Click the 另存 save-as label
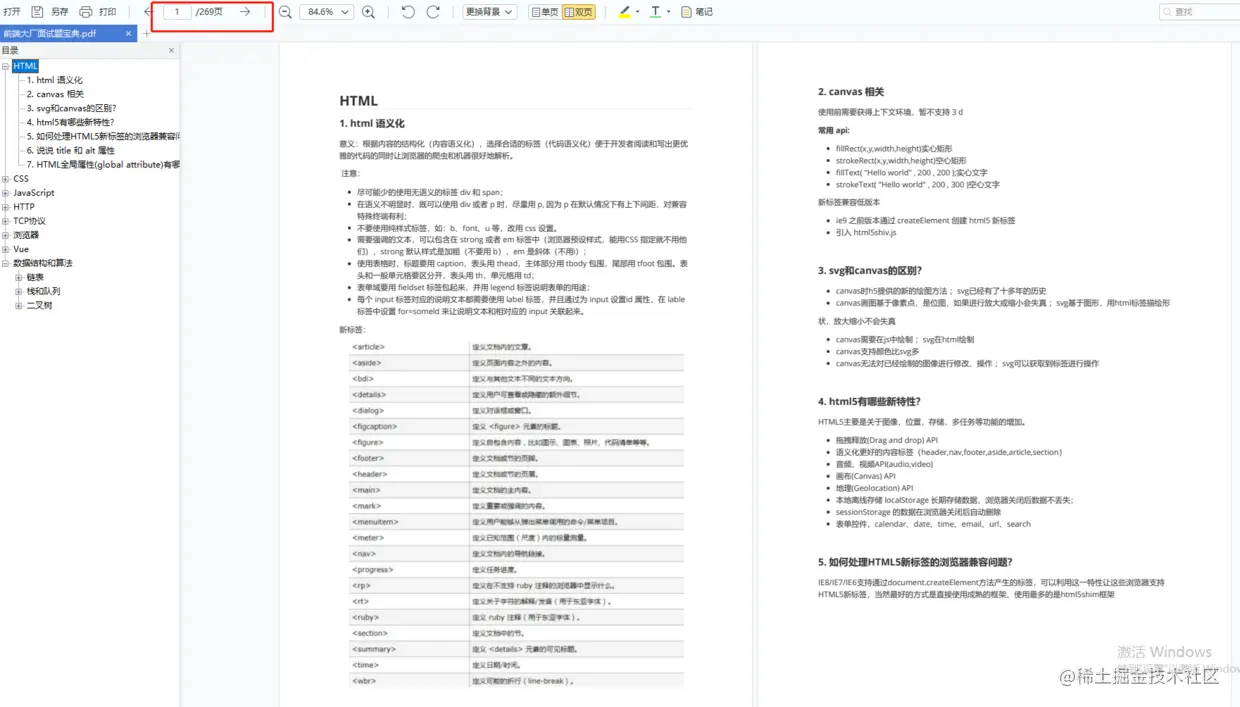 (x=60, y=12)
